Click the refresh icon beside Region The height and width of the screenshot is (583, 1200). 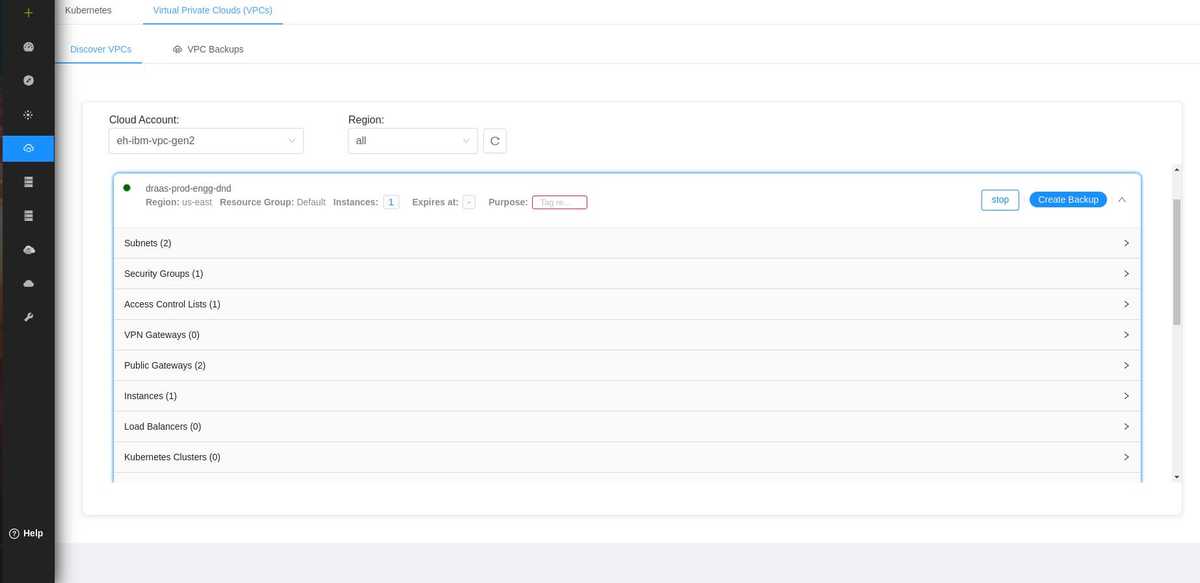pyautogui.click(x=495, y=141)
